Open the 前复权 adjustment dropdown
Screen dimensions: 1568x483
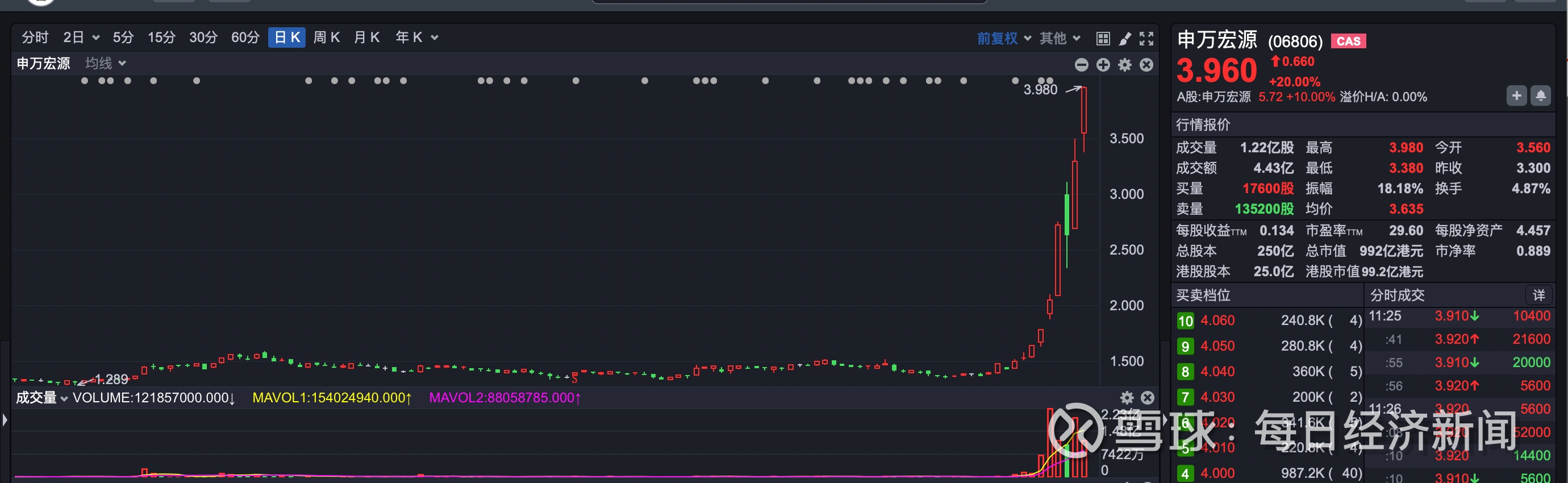pyautogui.click(x=1004, y=39)
